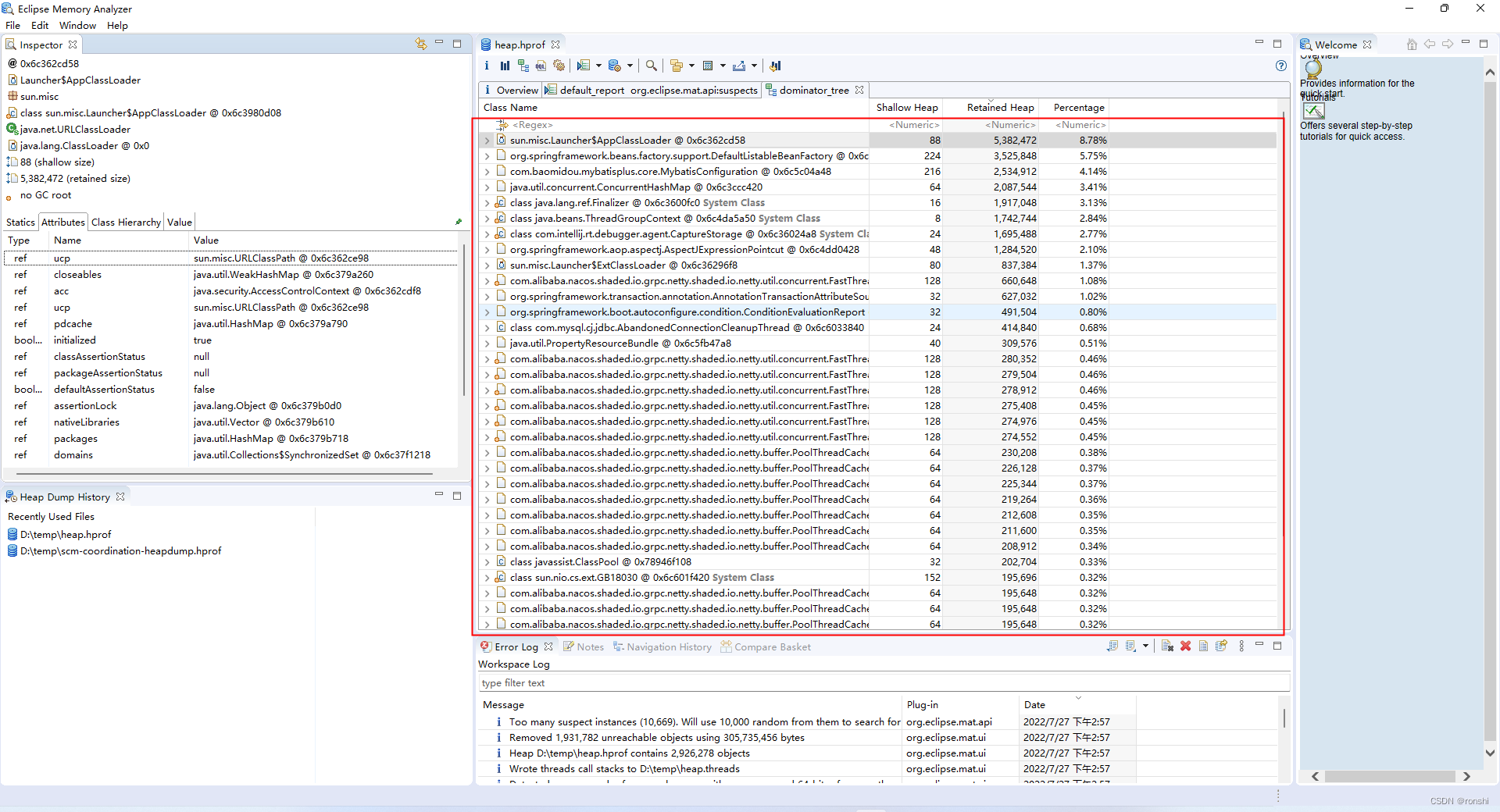The width and height of the screenshot is (1500, 812).
Task: Open dropdown next to group result icon
Action: coord(691,66)
